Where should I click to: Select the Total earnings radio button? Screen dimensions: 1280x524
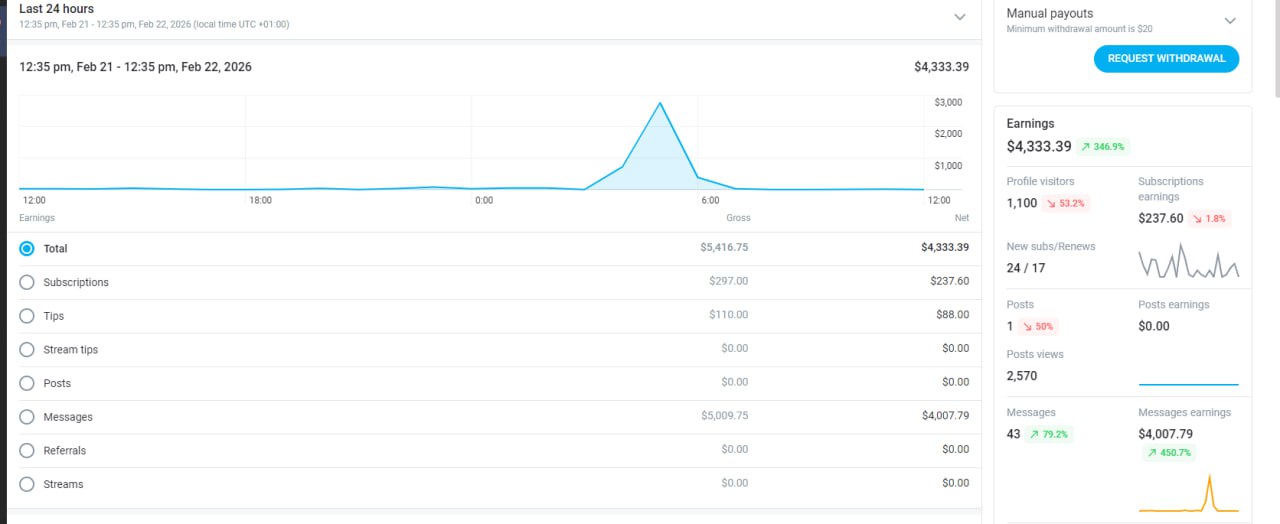pos(27,248)
